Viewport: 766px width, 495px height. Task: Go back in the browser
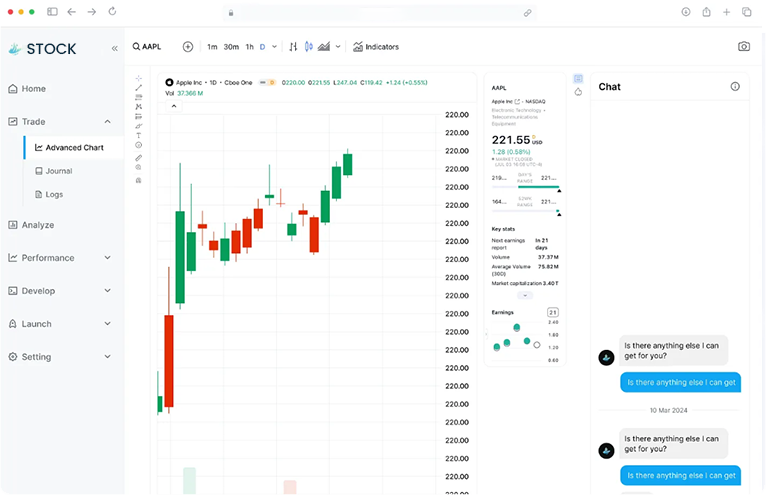(72, 12)
